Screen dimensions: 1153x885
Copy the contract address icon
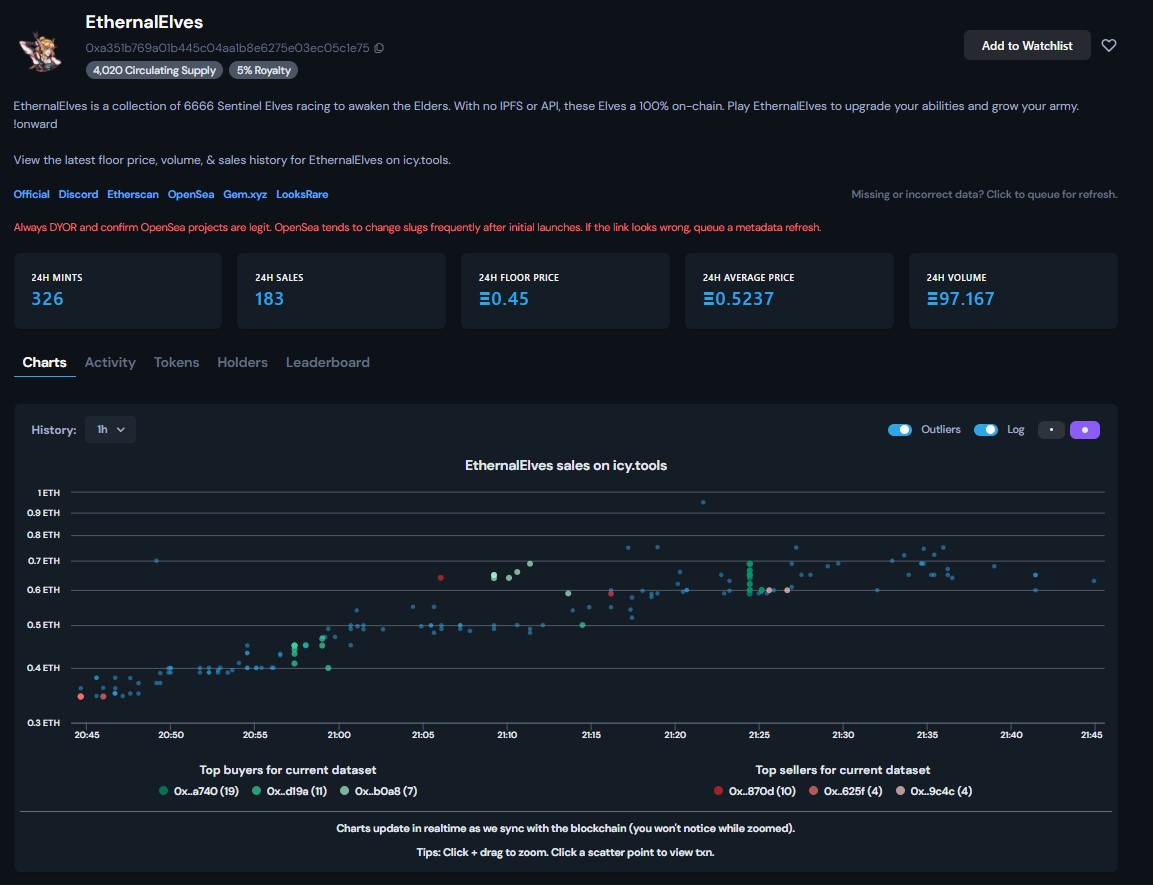[x=379, y=48]
